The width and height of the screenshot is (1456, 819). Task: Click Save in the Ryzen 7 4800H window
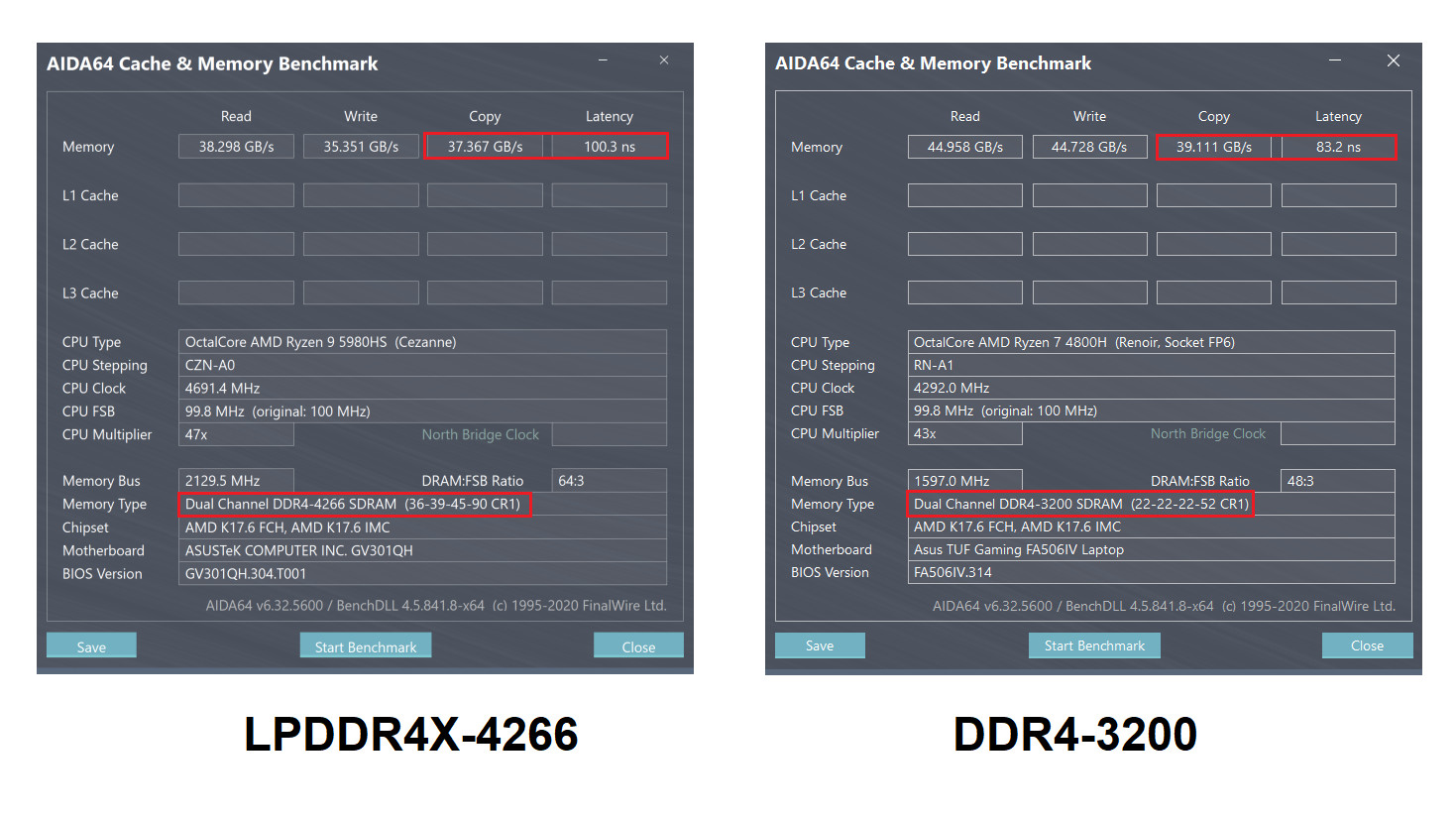tap(820, 645)
